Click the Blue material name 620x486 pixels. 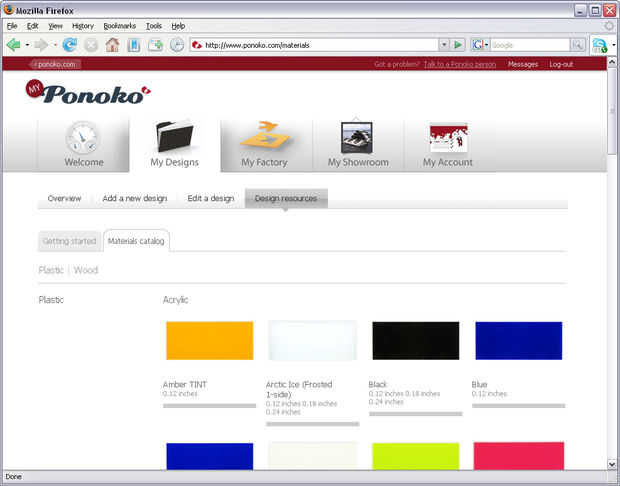coord(479,384)
